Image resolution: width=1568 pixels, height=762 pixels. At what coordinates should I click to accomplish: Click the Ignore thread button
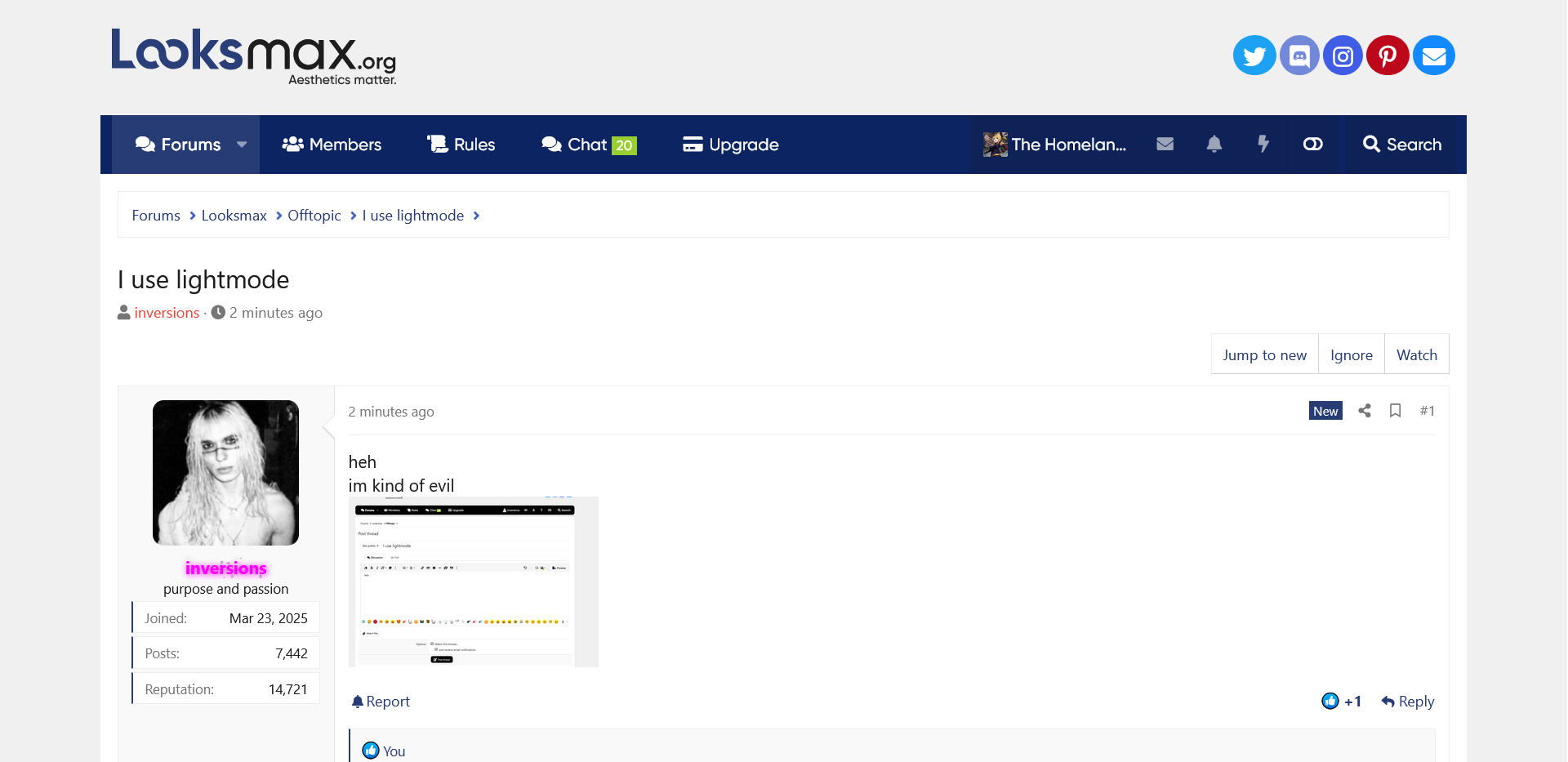coord(1352,354)
